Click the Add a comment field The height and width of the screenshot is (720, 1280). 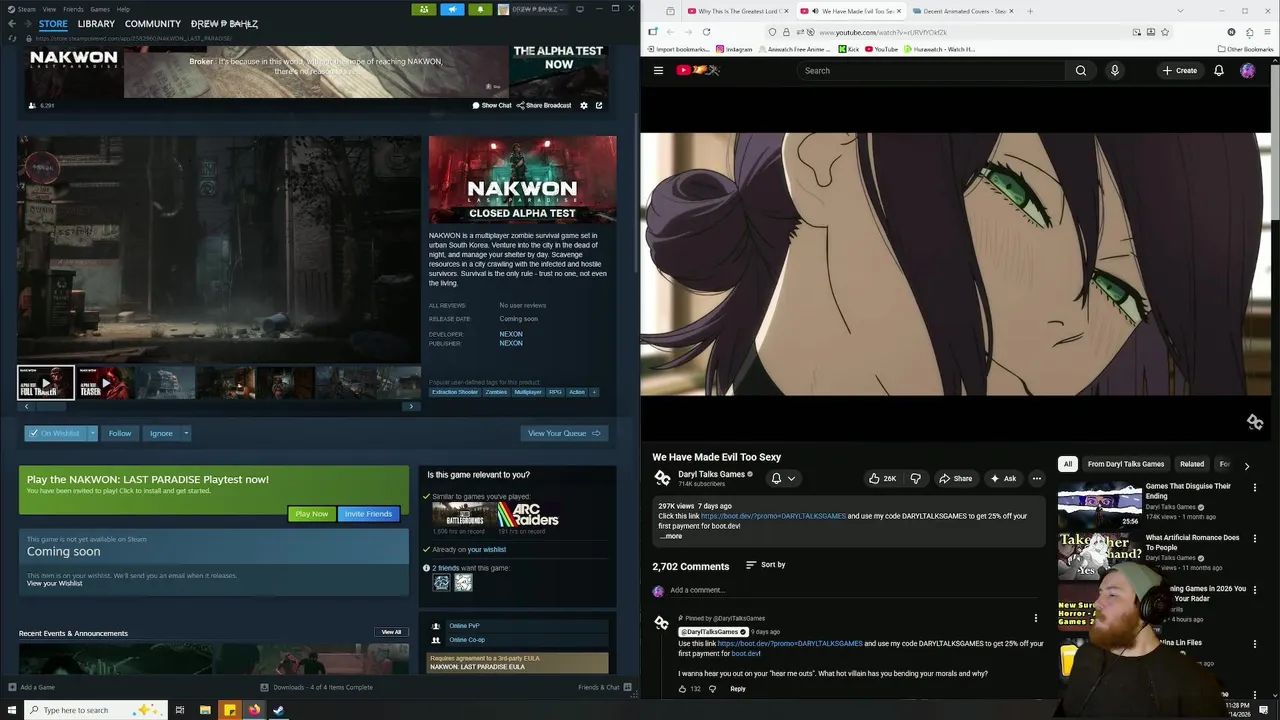[x=855, y=590]
